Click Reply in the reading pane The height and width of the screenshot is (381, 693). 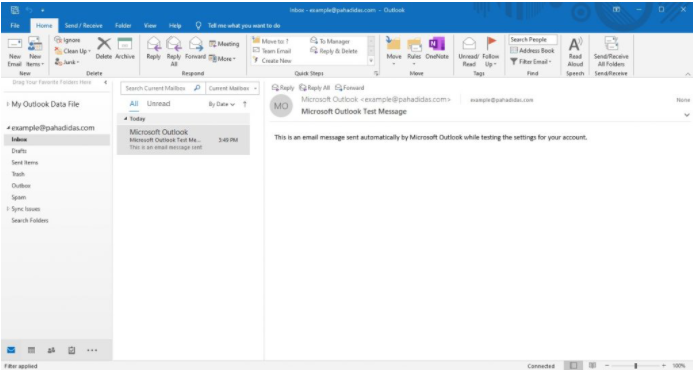(283, 88)
